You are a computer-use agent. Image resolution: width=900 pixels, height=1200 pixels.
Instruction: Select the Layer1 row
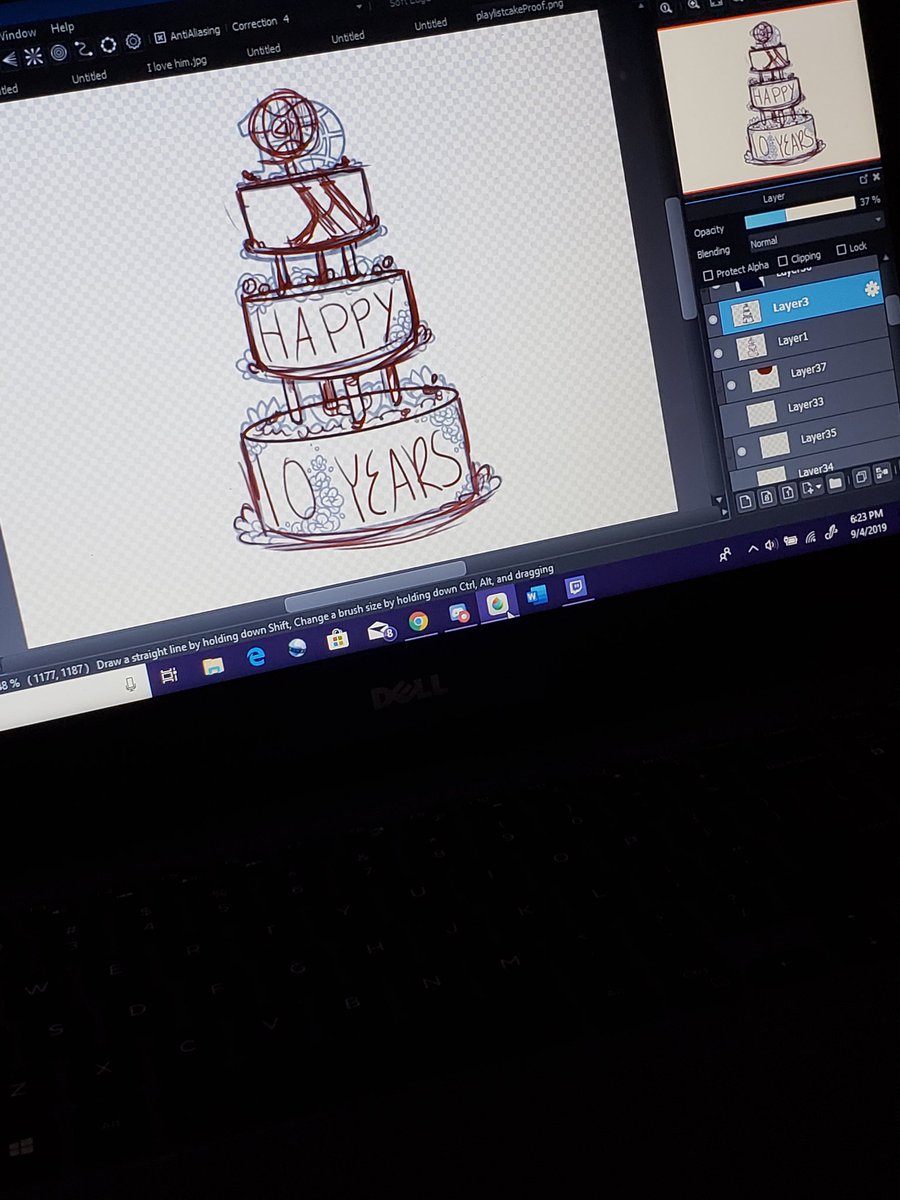click(798, 340)
